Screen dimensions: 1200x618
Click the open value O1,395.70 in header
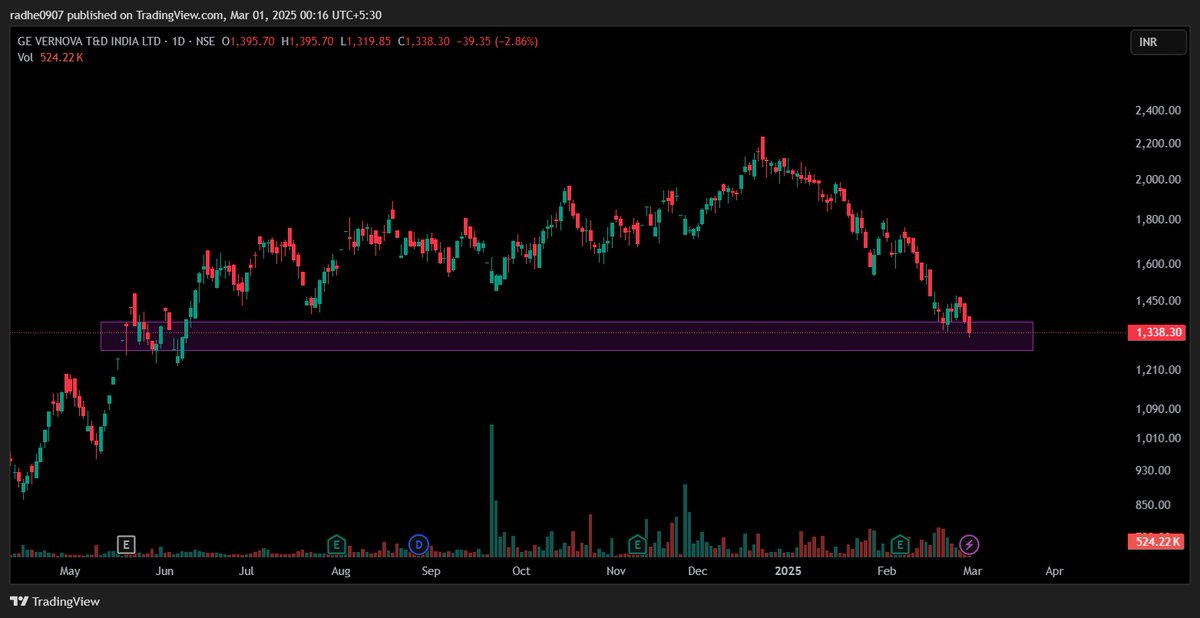point(250,41)
